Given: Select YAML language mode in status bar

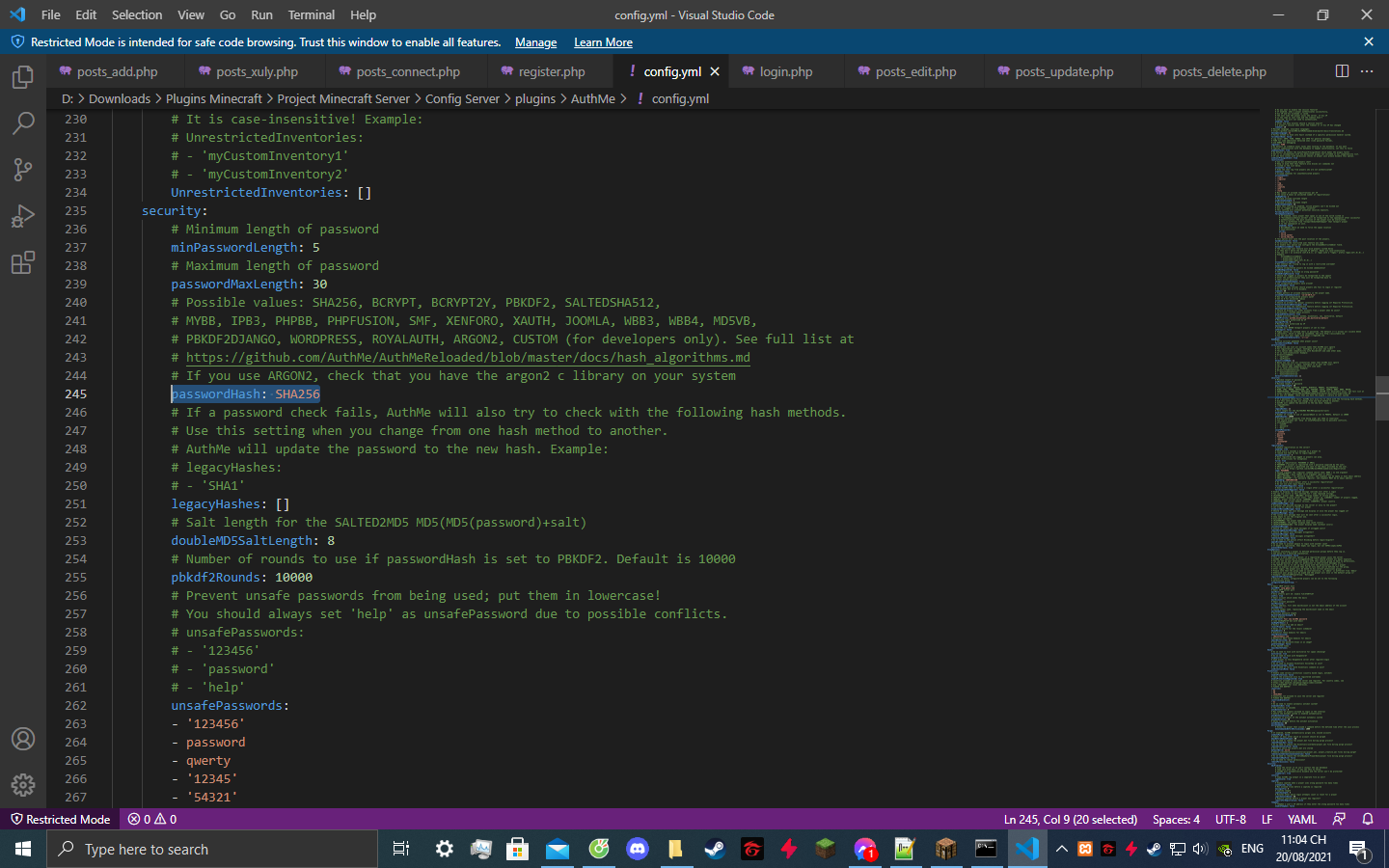Looking at the screenshot, I should (1302, 819).
